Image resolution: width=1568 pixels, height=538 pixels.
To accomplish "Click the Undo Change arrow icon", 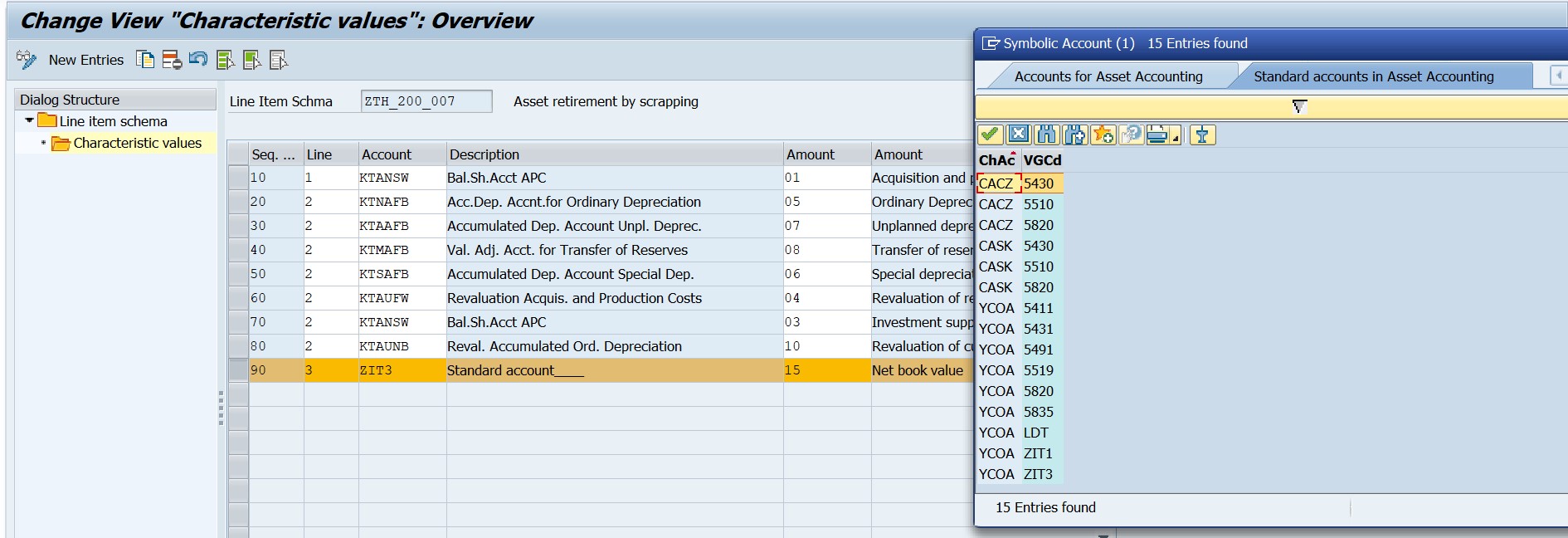I will pos(198,60).
